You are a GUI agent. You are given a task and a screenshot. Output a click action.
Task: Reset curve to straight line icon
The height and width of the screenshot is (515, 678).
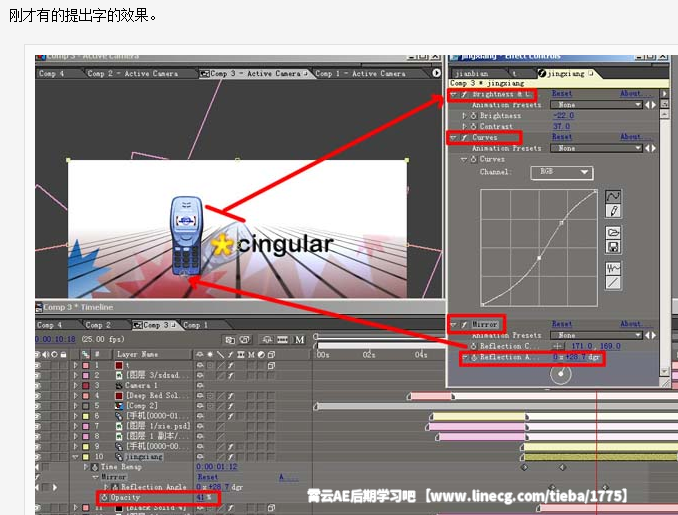coord(613,283)
